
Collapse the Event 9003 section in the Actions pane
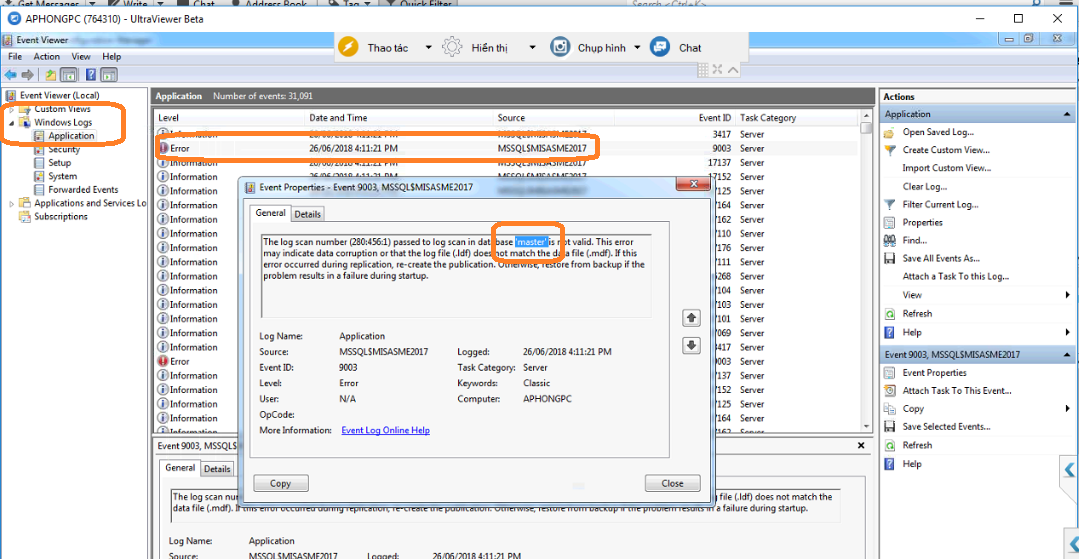click(1067, 355)
